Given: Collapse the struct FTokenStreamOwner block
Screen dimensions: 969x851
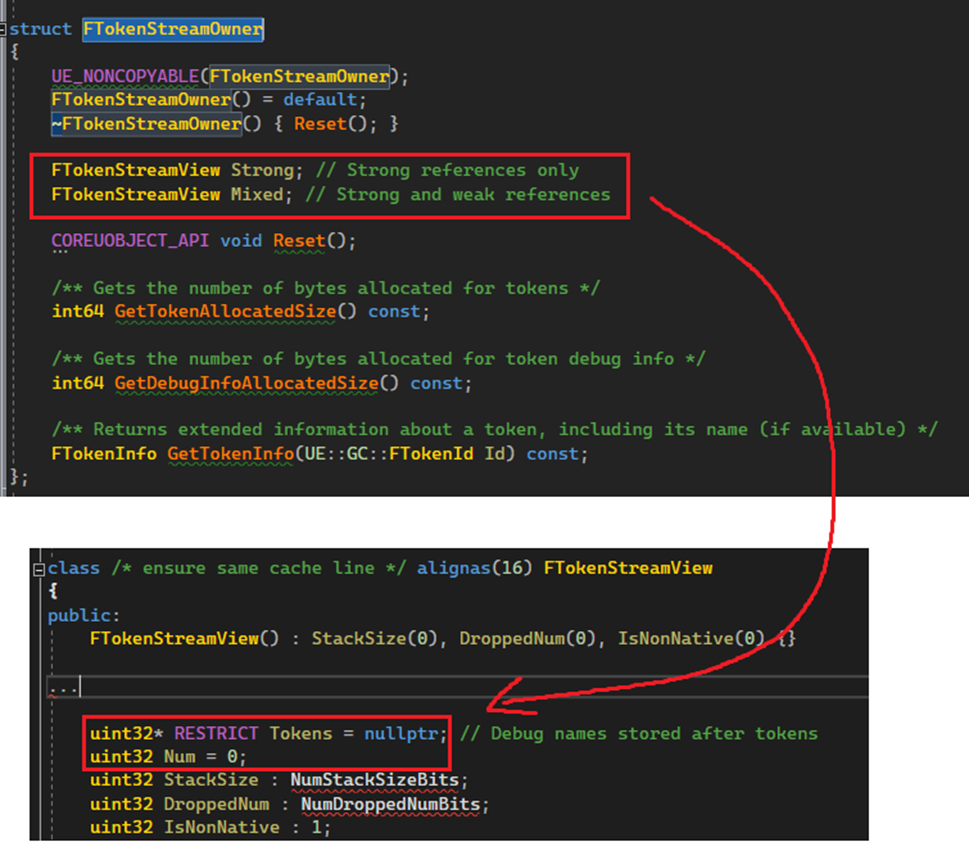Looking at the screenshot, I should click(3, 28).
